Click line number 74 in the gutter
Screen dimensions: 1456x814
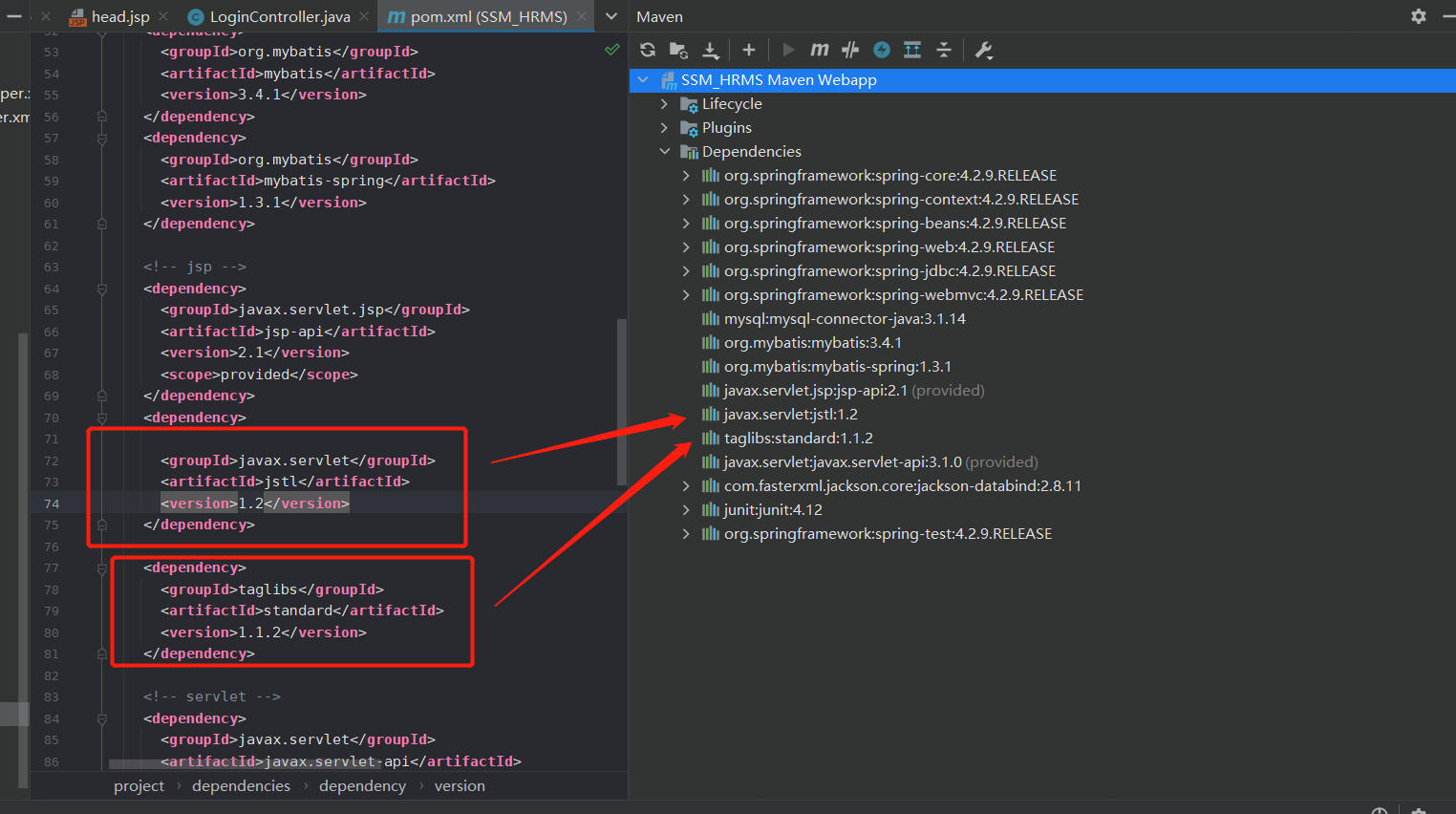tap(52, 503)
